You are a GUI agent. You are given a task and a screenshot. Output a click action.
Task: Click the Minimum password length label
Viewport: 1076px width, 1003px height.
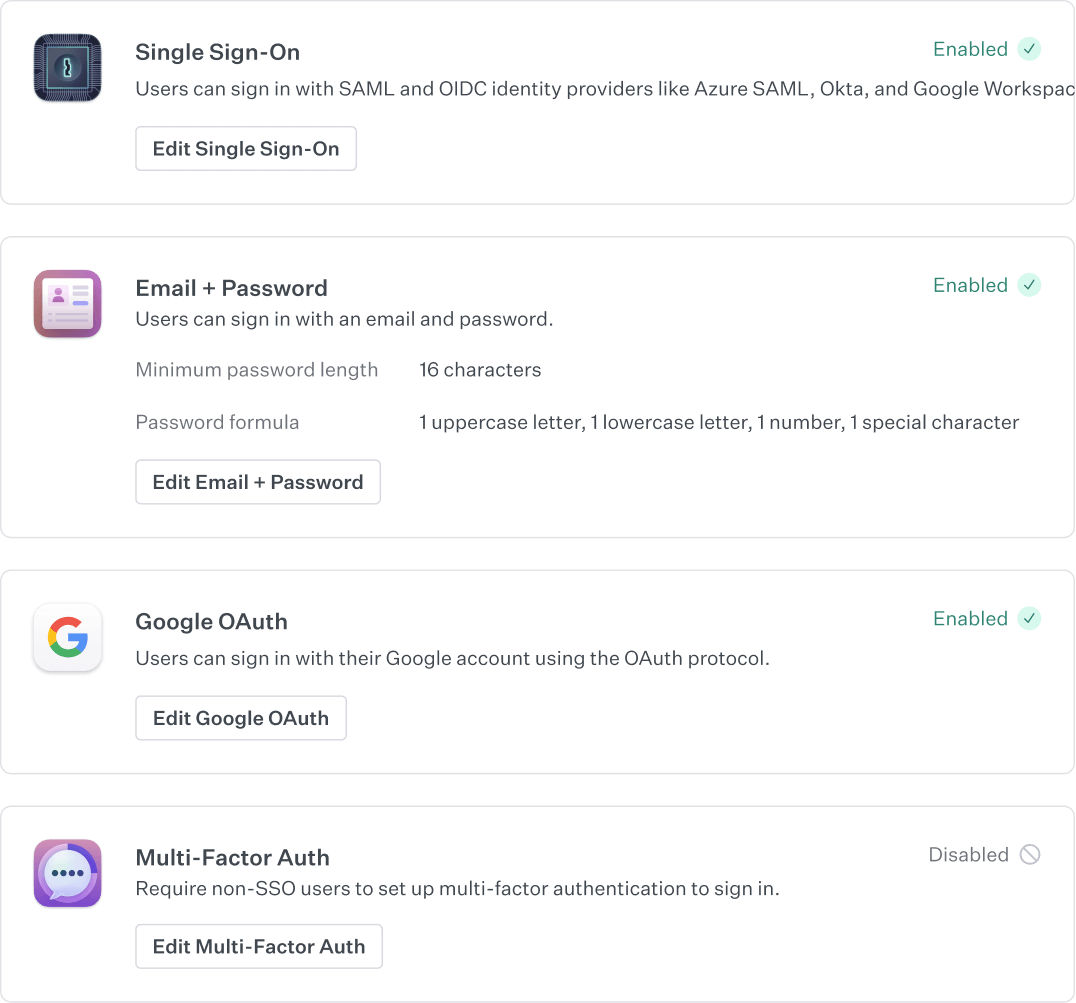coord(257,369)
